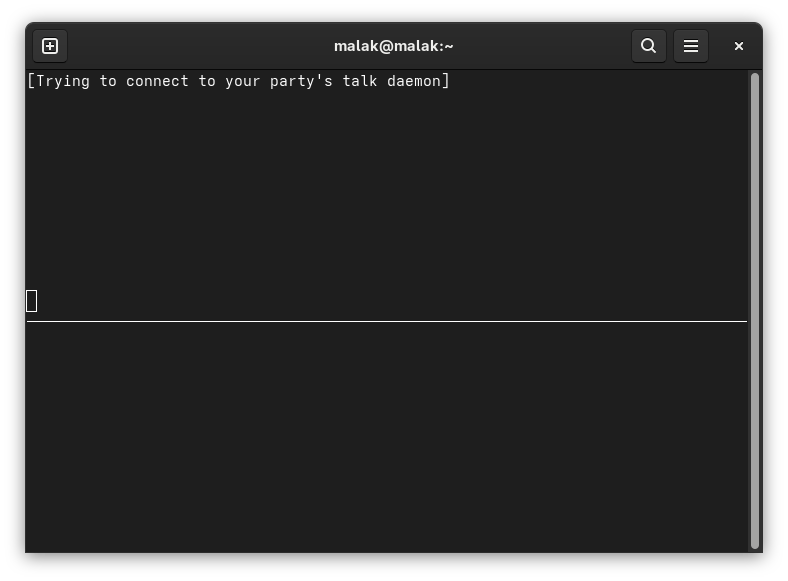Close the terminal window
This screenshot has height=581, width=788.
coord(739,46)
